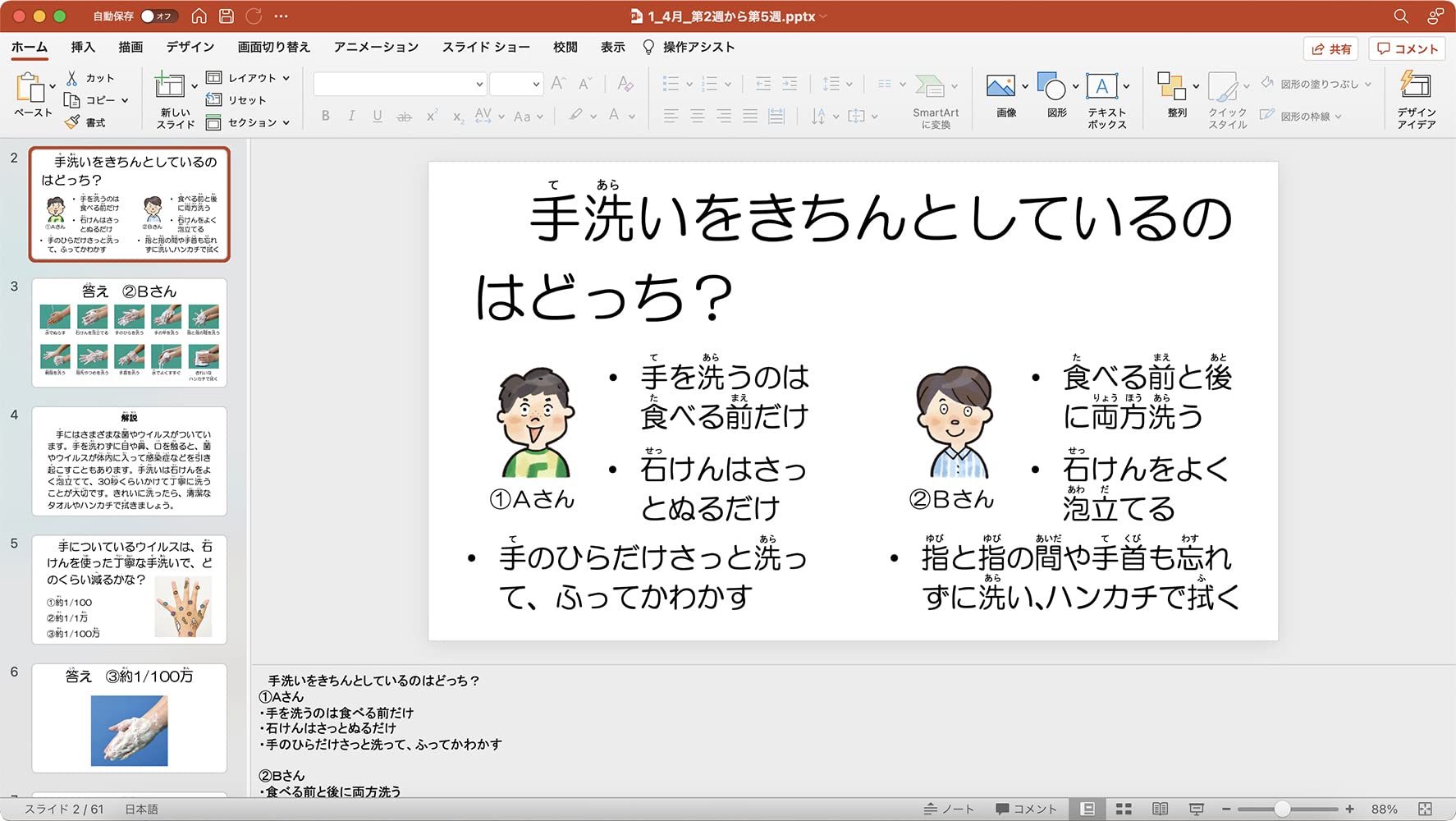
Task: Open the change case Aa dropdown
Action: 529,117
